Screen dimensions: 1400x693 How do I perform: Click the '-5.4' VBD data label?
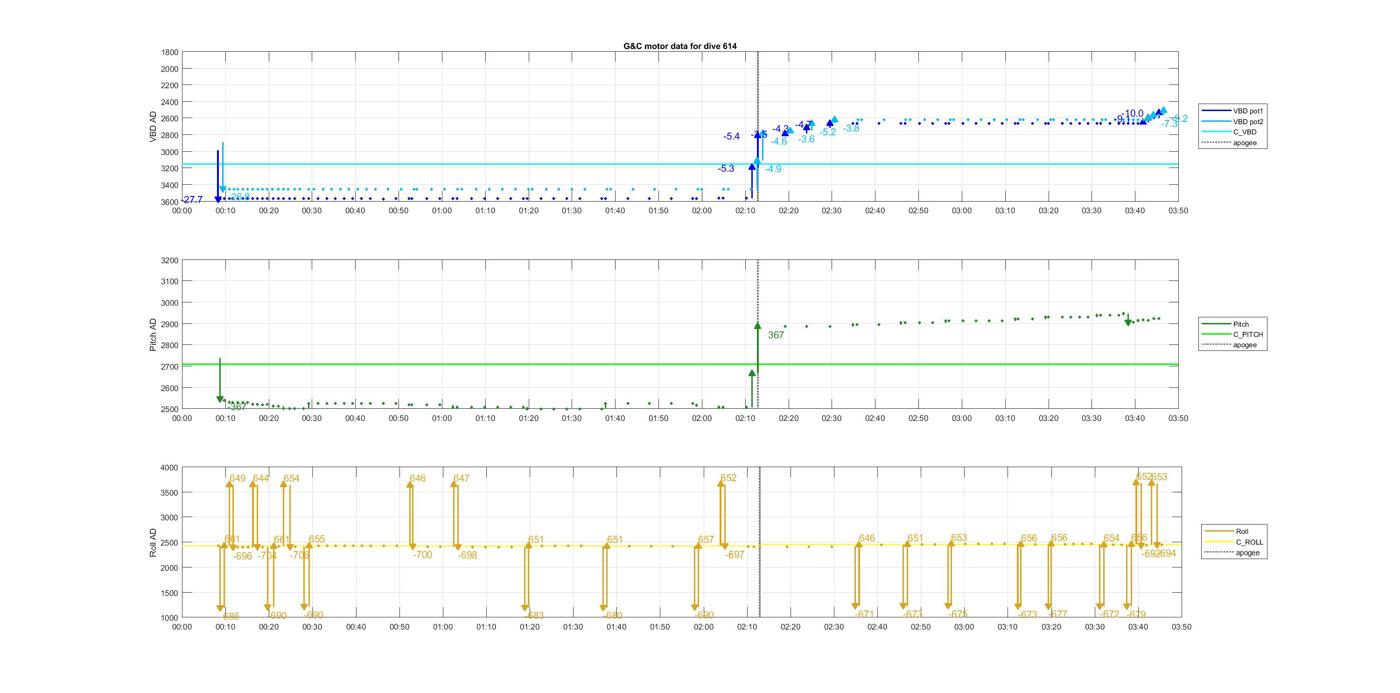pos(731,136)
